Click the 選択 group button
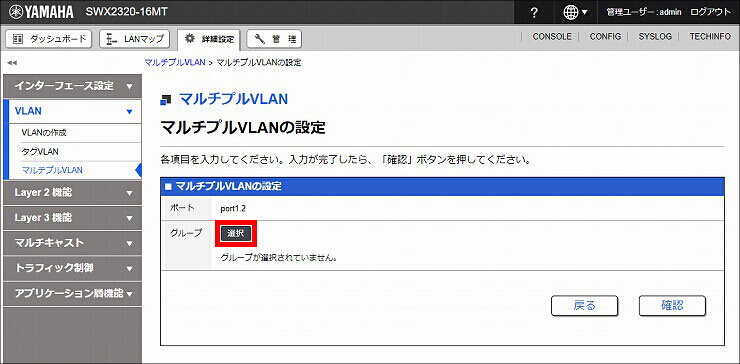 [x=236, y=233]
